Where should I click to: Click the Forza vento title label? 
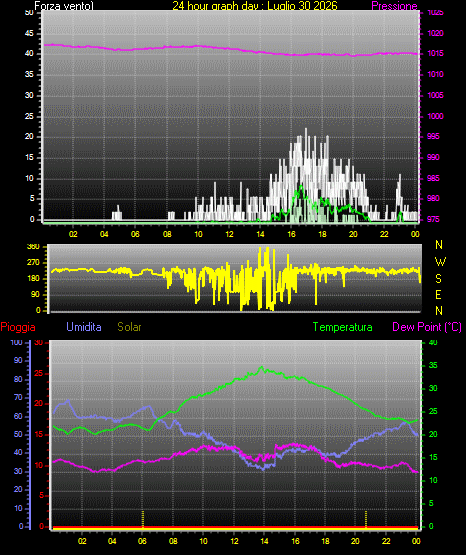(64, 6)
